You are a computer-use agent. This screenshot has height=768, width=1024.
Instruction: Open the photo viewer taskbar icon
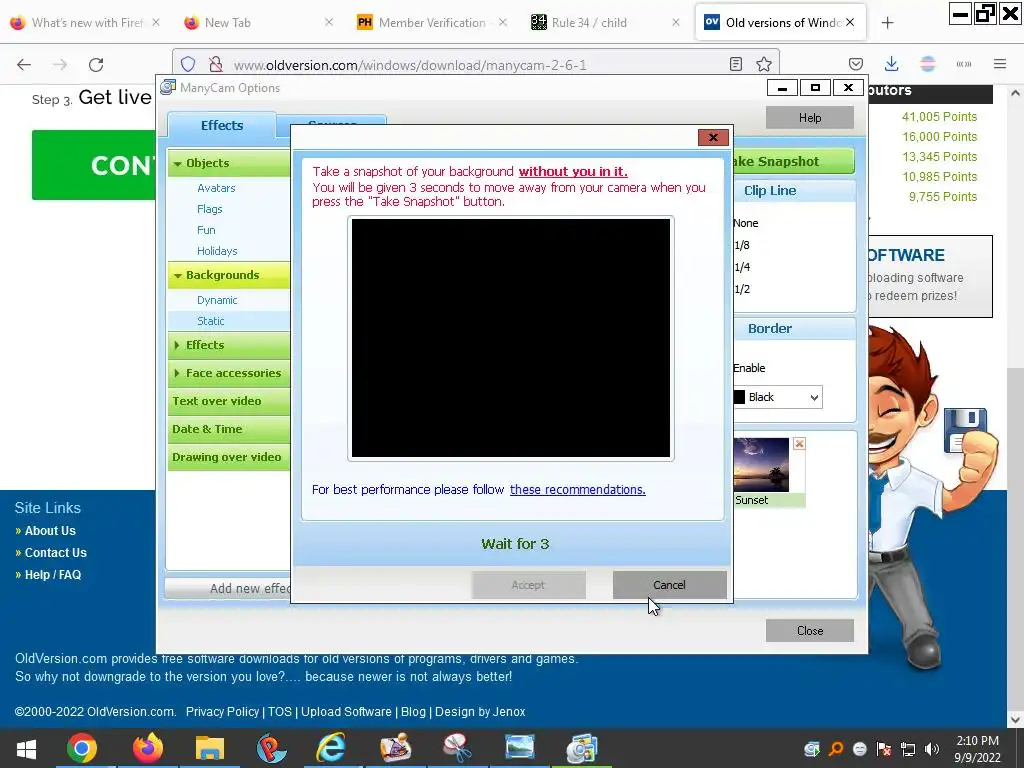[520, 748]
